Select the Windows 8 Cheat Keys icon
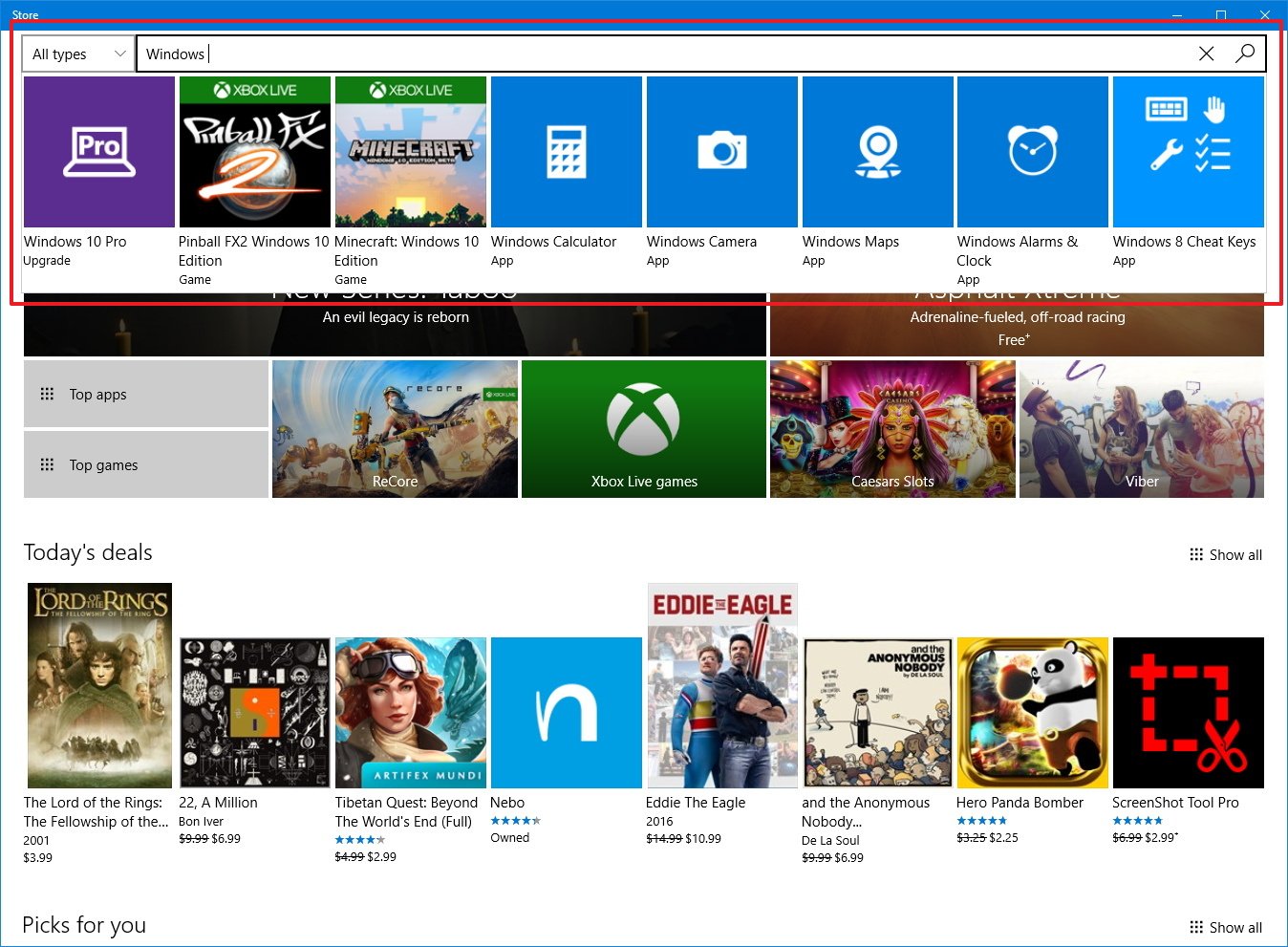 [x=1189, y=152]
